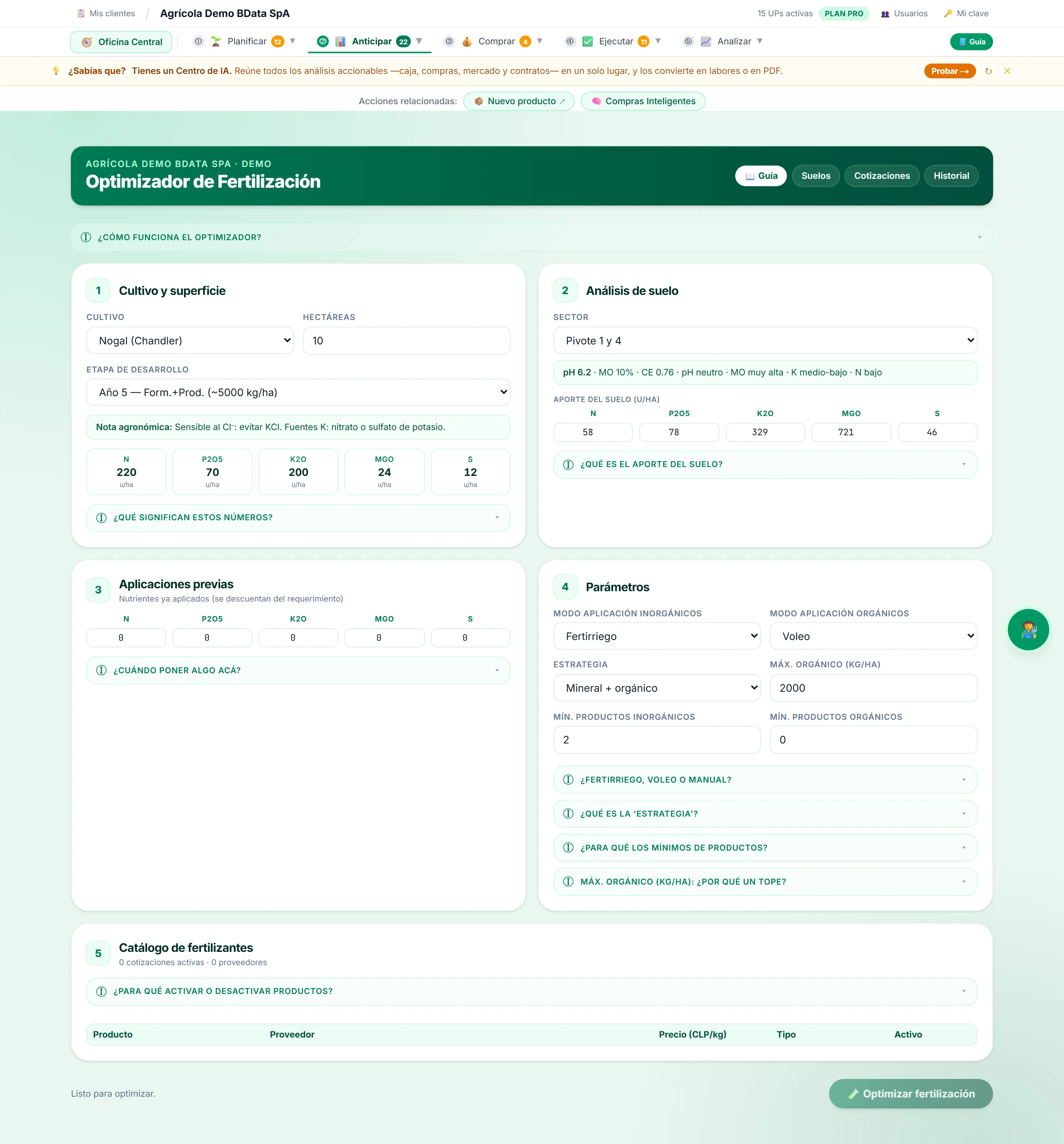Open Modo aplicación orgánicos dropdown (Voleo)
The width and height of the screenshot is (1064, 1144).
tap(873, 636)
